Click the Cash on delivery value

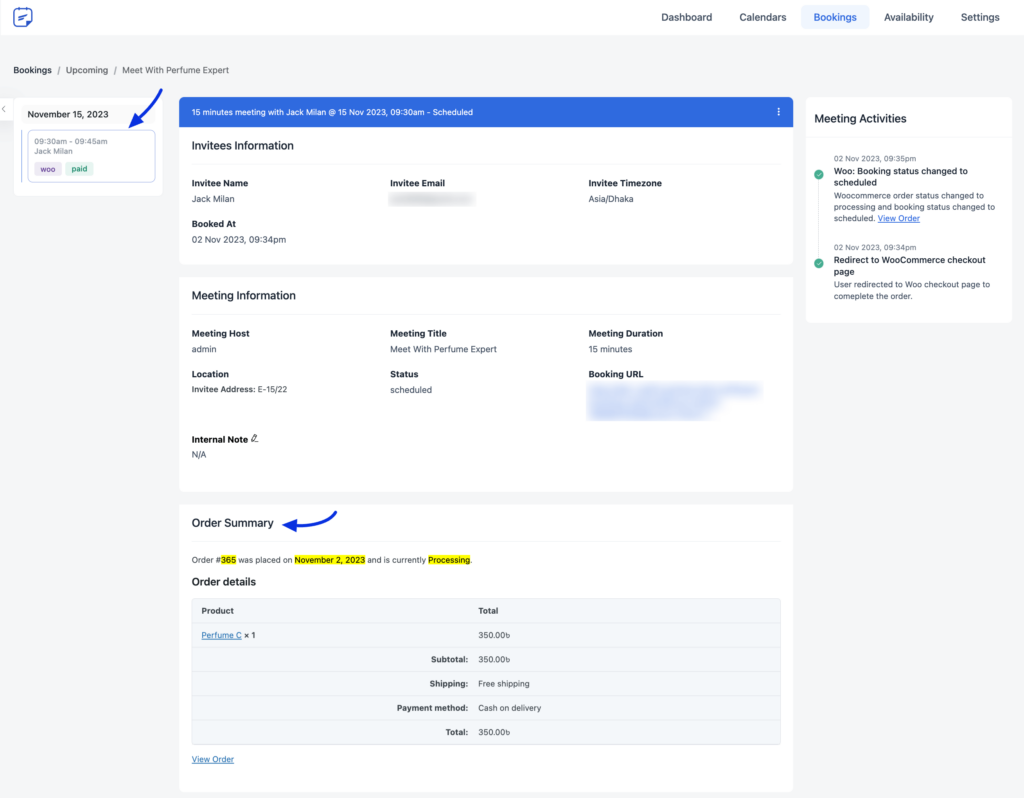[509, 708]
